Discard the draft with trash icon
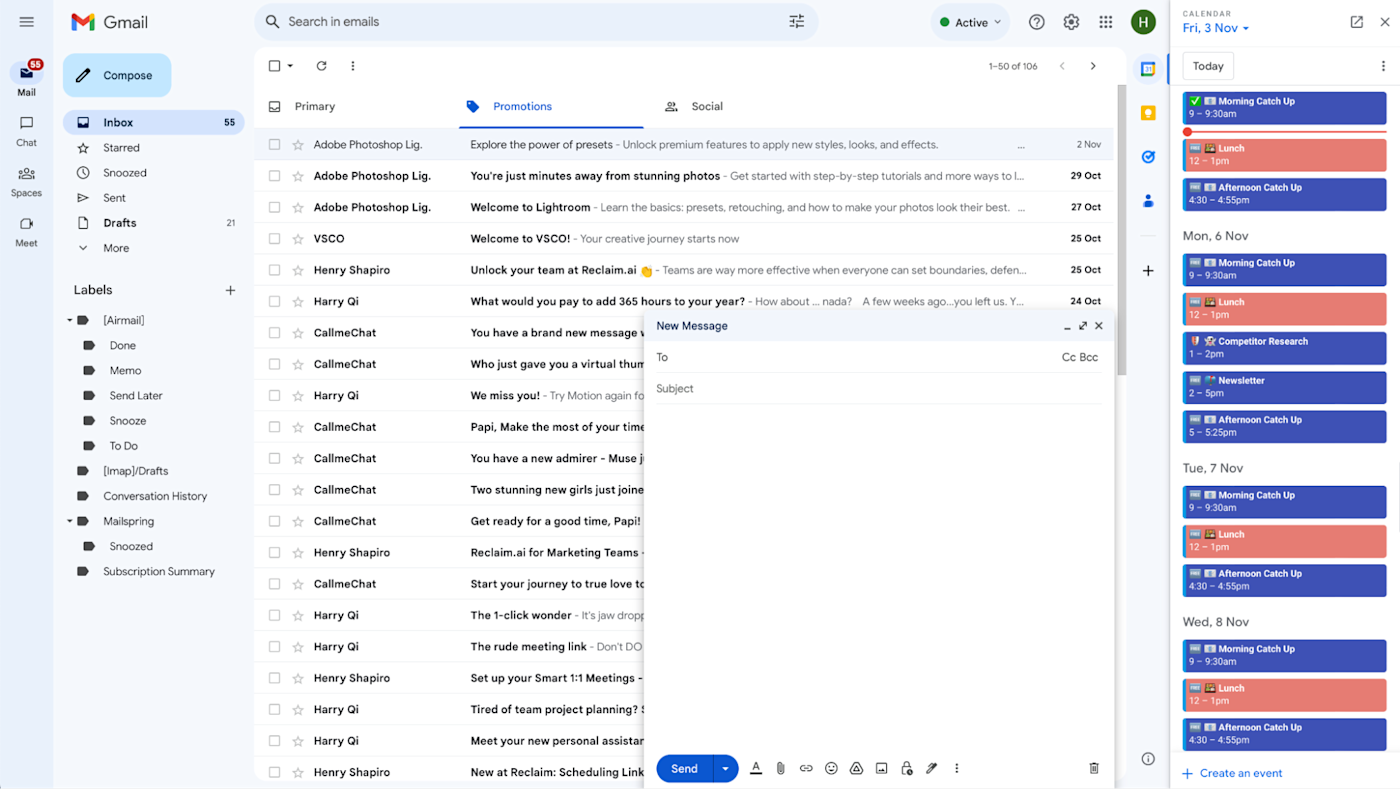The image size is (1400, 789). (x=1094, y=768)
